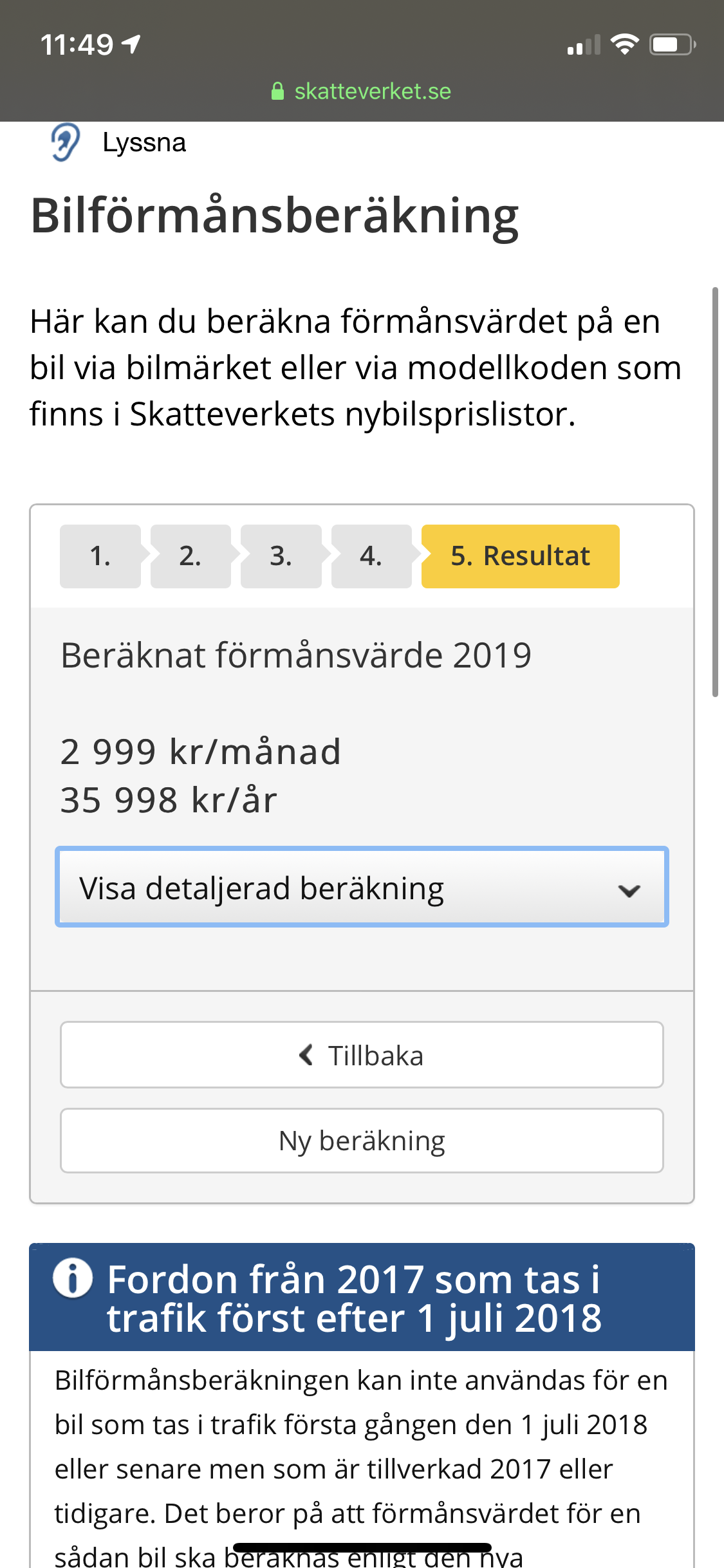Tap the location arrow beside the clock
The image size is (724, 1568).
pyautogui.click(x=132, y=44)
